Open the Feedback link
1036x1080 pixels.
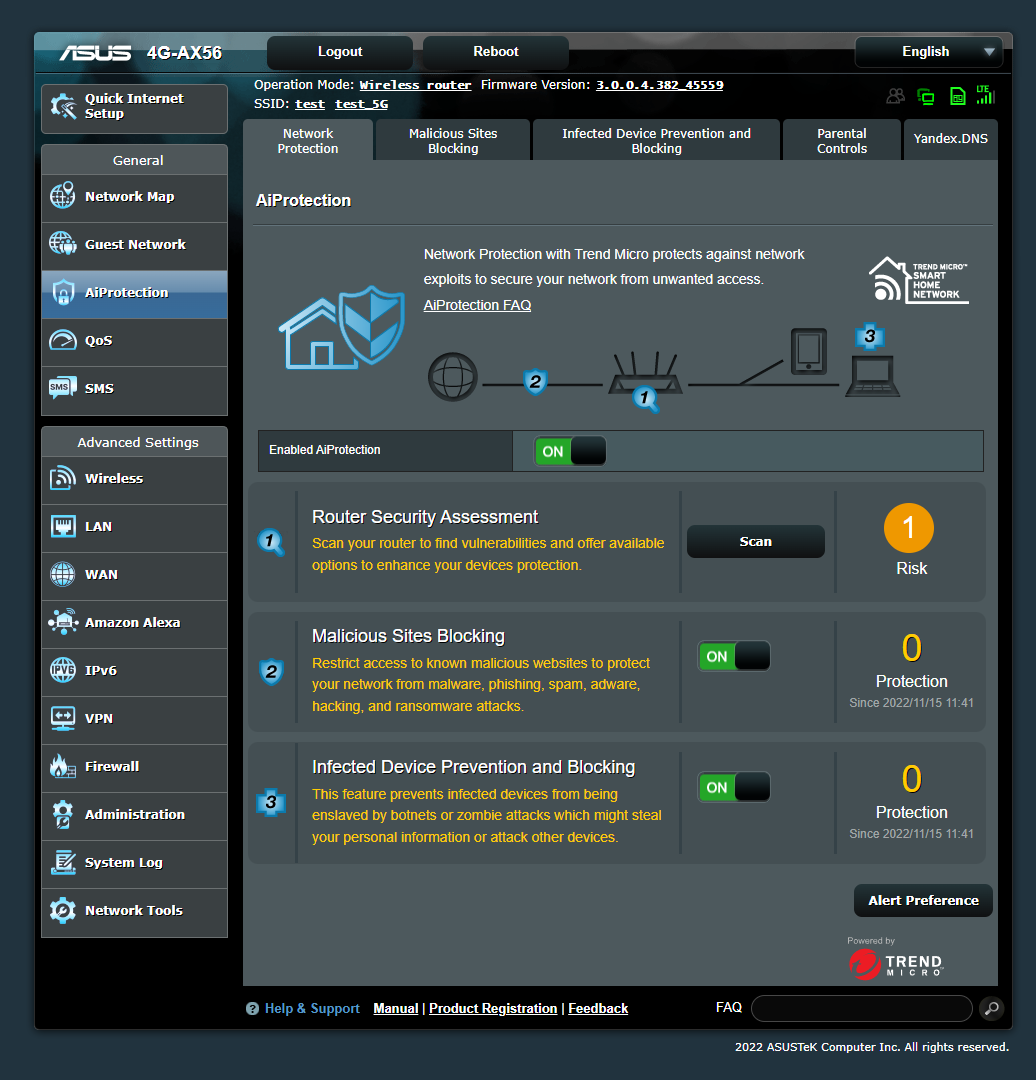pos(598,1008)
